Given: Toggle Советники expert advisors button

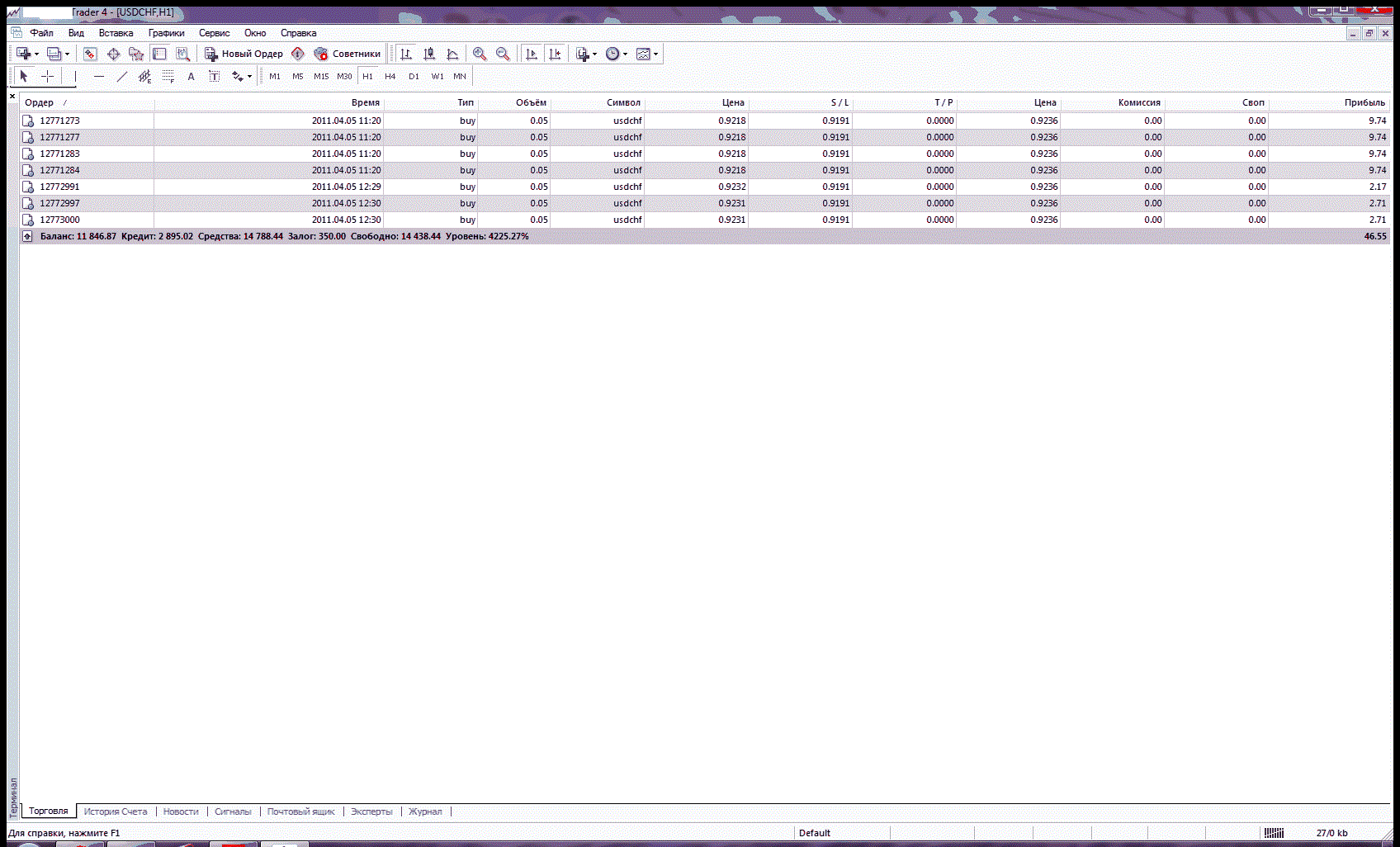Looking at the screenshot, I should [x=347, y=54].
